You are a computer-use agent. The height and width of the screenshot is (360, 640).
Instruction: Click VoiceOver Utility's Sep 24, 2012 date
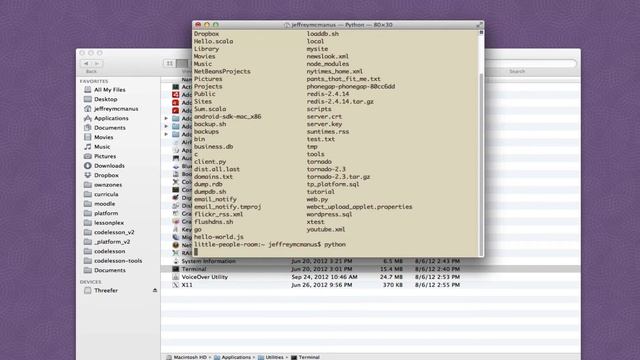(x=324, y=277)
